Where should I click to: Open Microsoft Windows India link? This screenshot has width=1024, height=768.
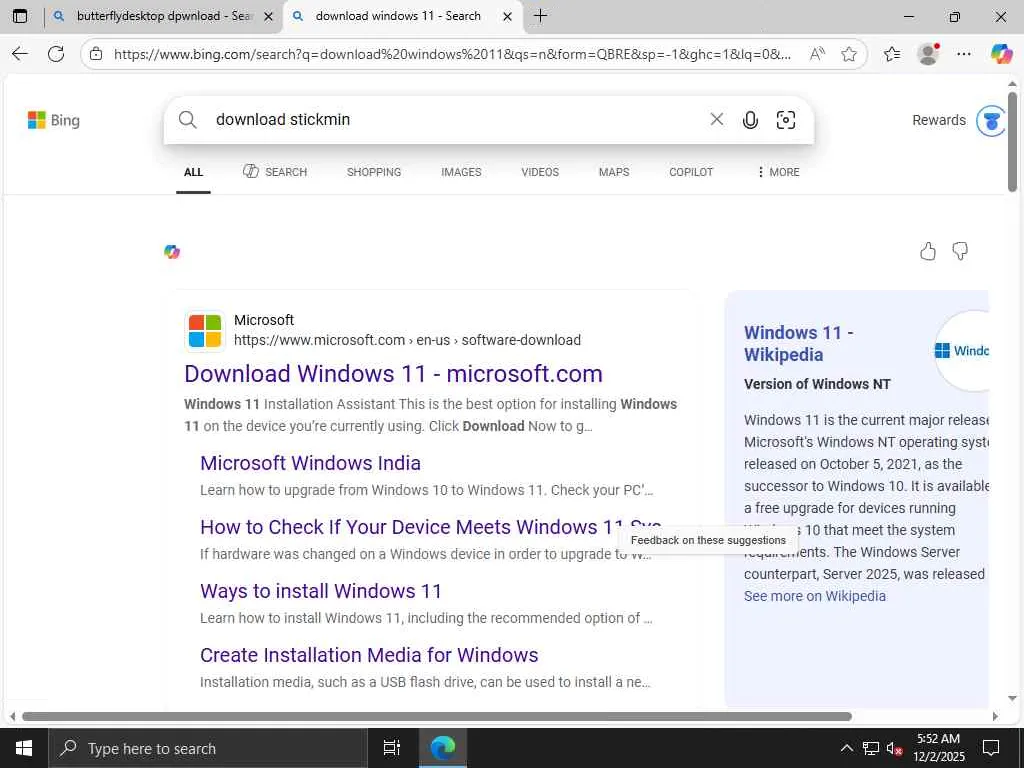[310, 463]
